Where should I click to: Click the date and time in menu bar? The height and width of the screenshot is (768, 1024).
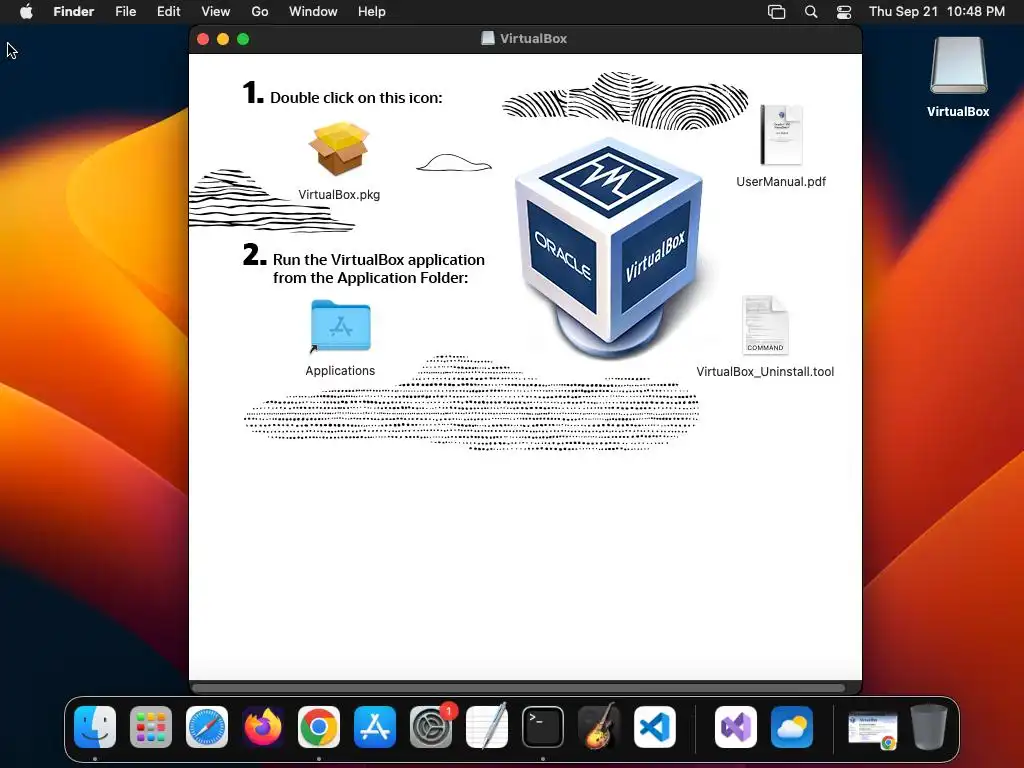936,12
